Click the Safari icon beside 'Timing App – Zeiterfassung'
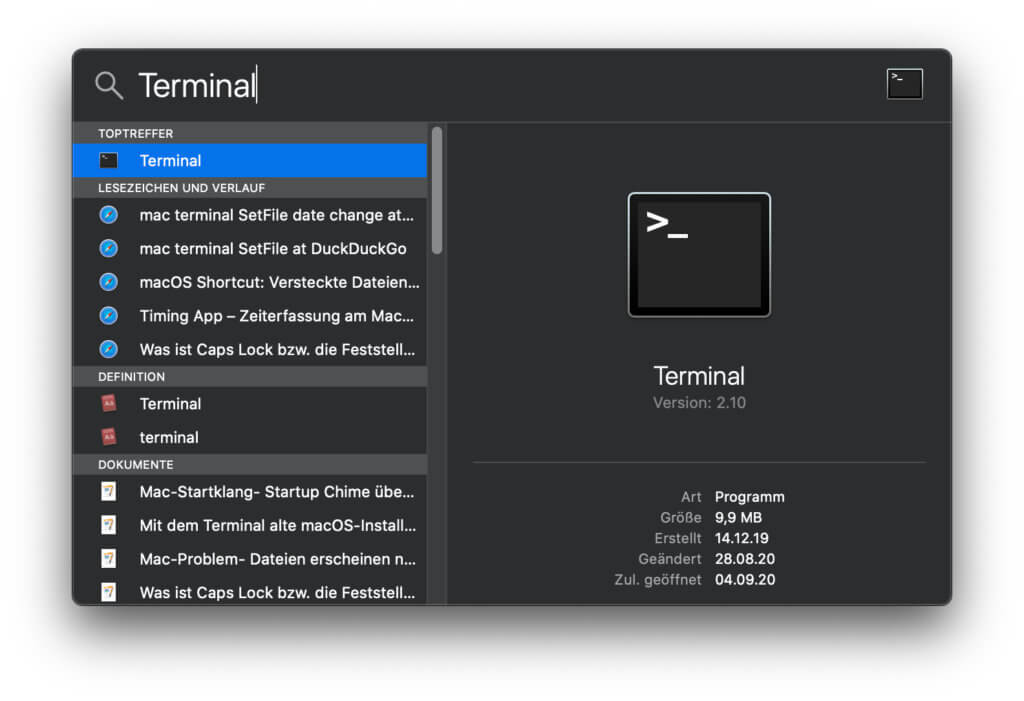This screenshot has width=1024, height=701. (x=108, y=316)
